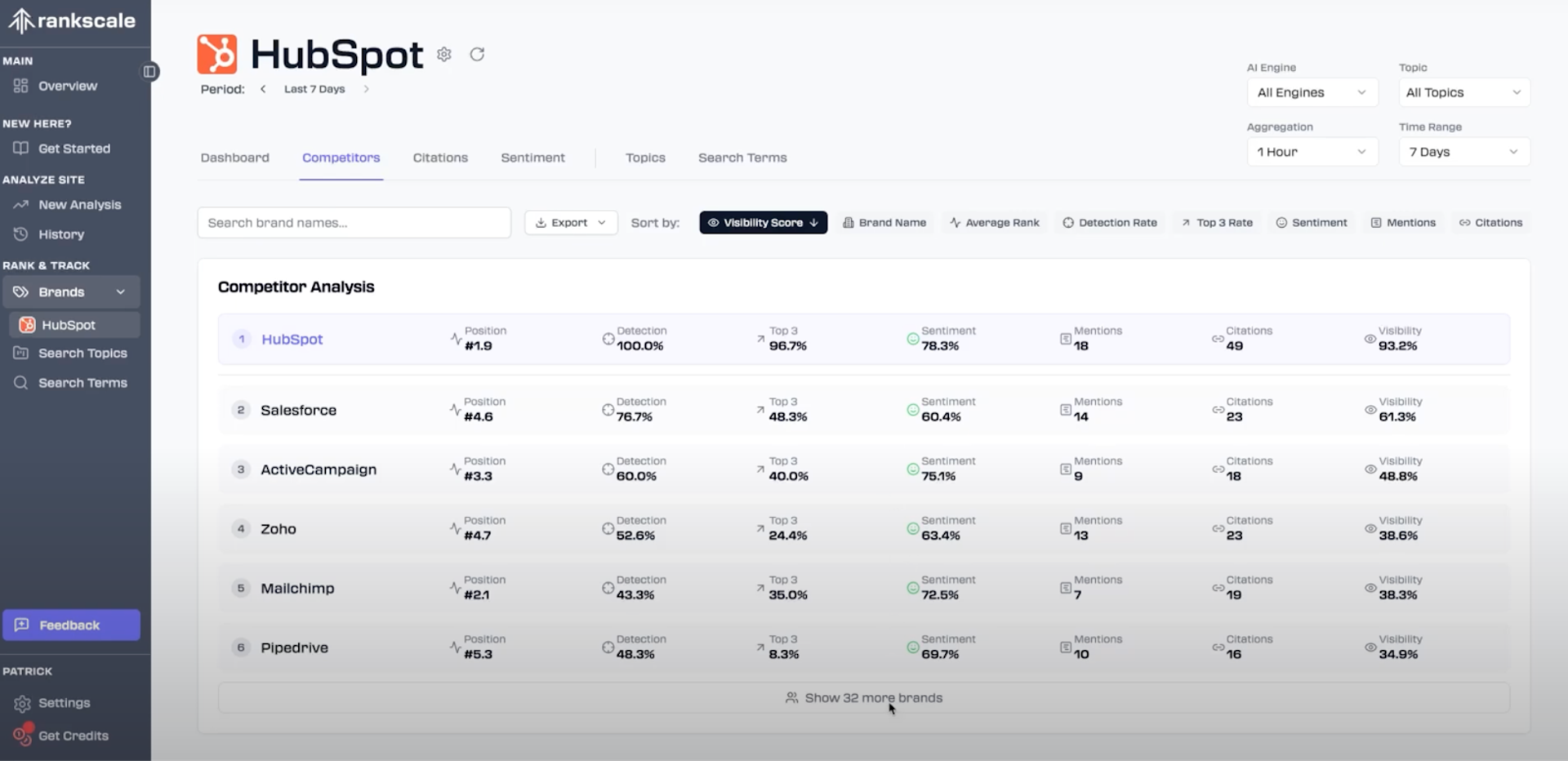Click the ActiveCampaign row detection icon
The width and height of the screenshot is (1568, 761).
(x=608, y=470)
